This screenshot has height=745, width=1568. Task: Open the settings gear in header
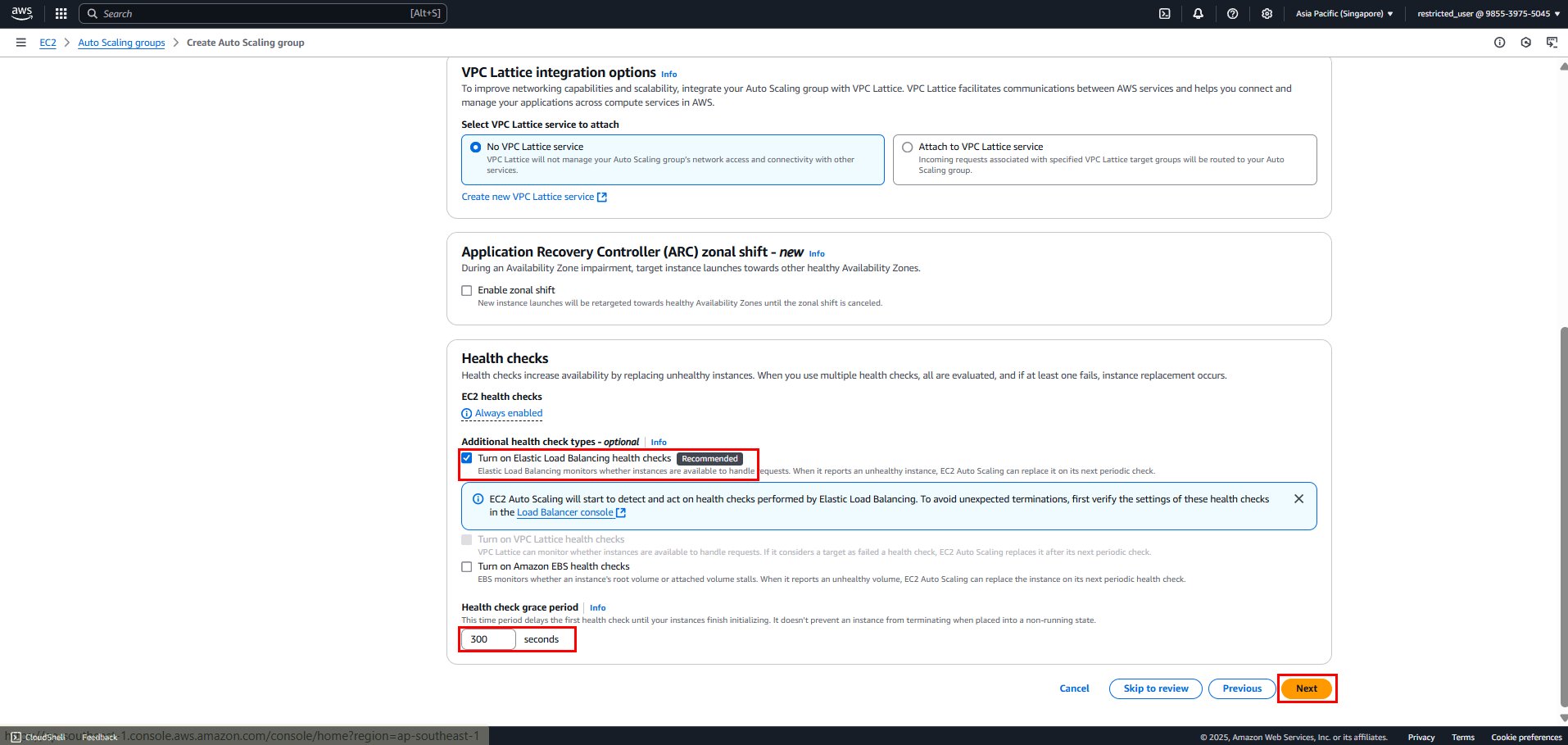(x=1267, y=14)
